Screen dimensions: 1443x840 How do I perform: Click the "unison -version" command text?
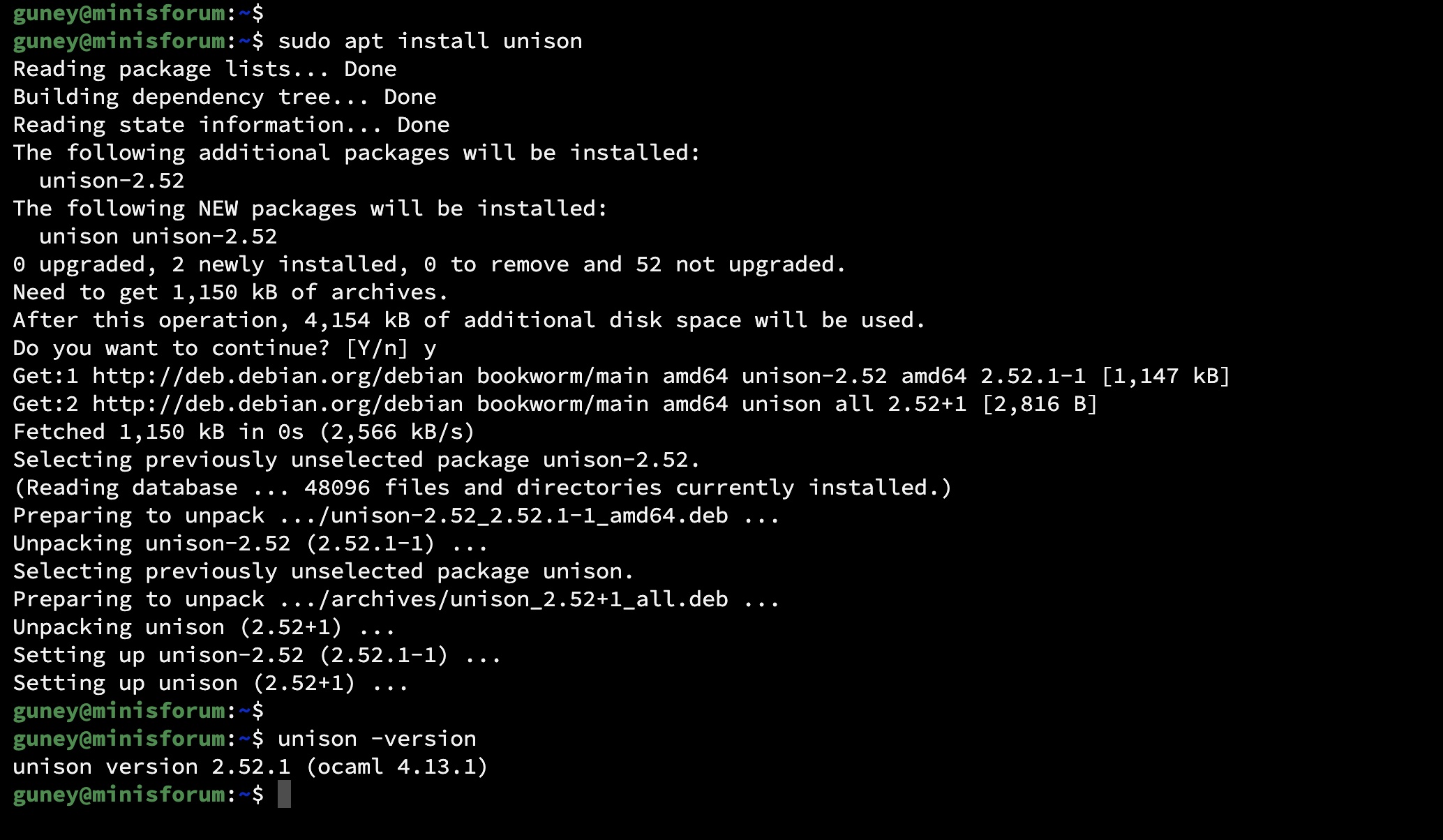377,739
